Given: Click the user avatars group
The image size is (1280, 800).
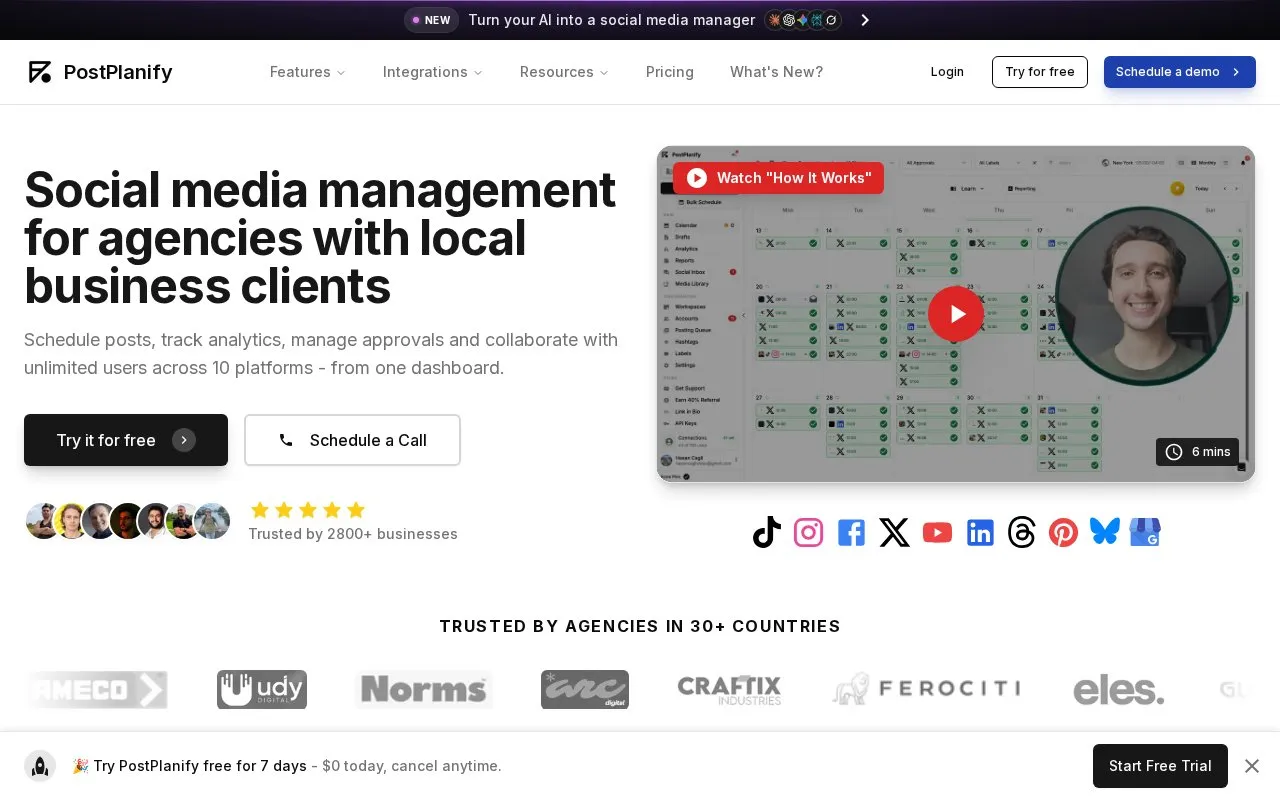Looking at the screenshot, I should [128, 521].
